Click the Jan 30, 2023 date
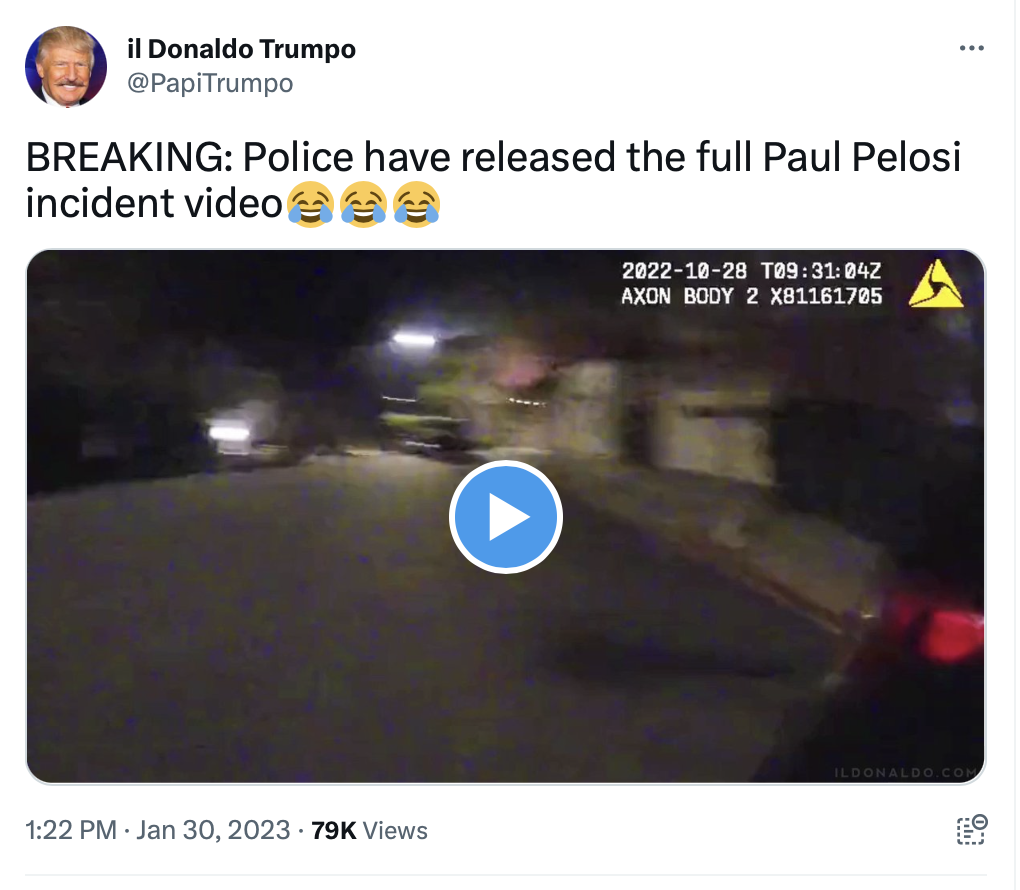The height and width of the screenshot is (890, 1020). tap(213, 830)
